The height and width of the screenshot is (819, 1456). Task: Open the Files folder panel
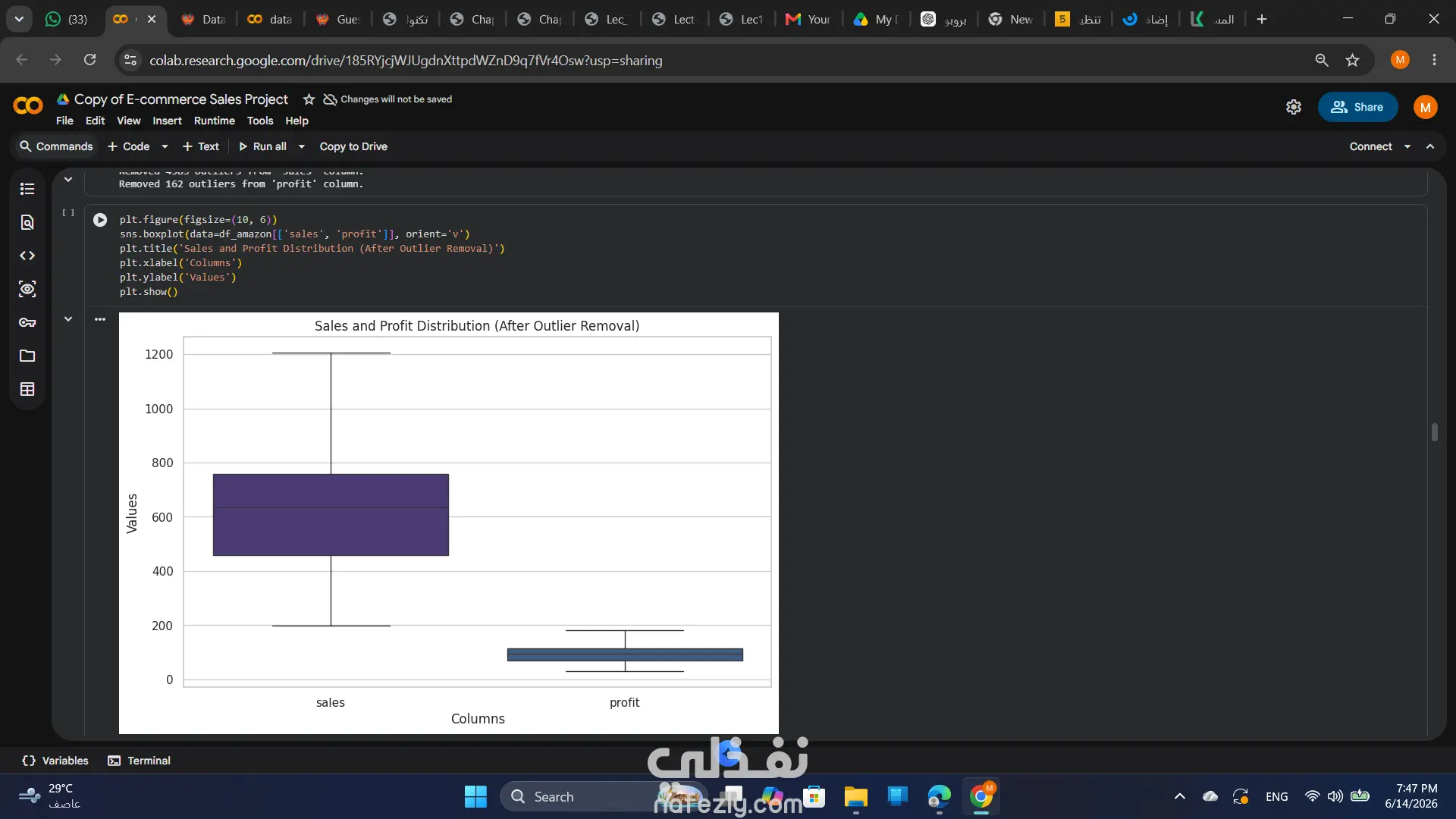click(x=27, y=356)
